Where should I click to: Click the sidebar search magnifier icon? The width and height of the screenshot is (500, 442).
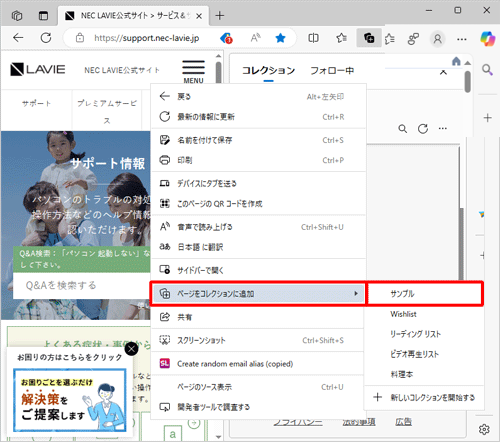coord(487,70)
